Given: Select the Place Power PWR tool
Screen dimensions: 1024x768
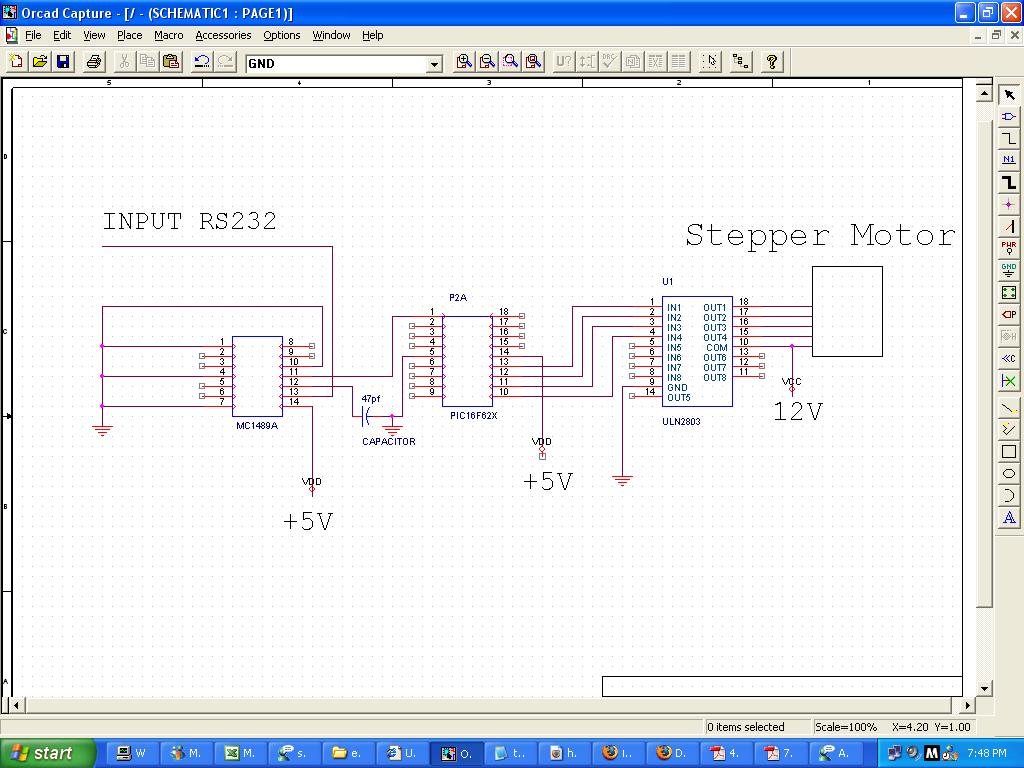Looking at the screenshot, I should tap(1009, 248).
